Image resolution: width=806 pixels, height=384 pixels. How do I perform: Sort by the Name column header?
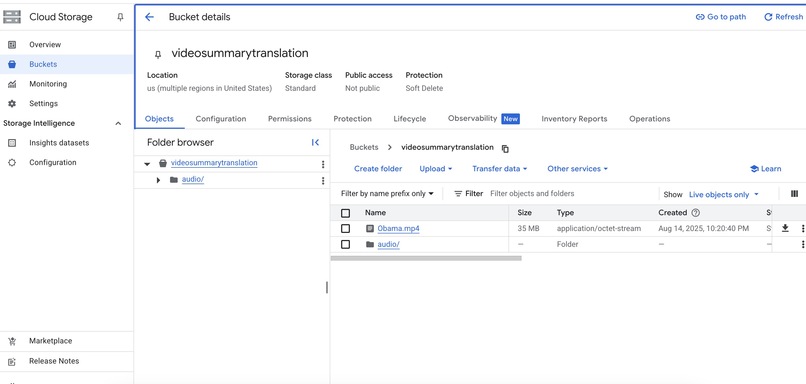point(375,213)
